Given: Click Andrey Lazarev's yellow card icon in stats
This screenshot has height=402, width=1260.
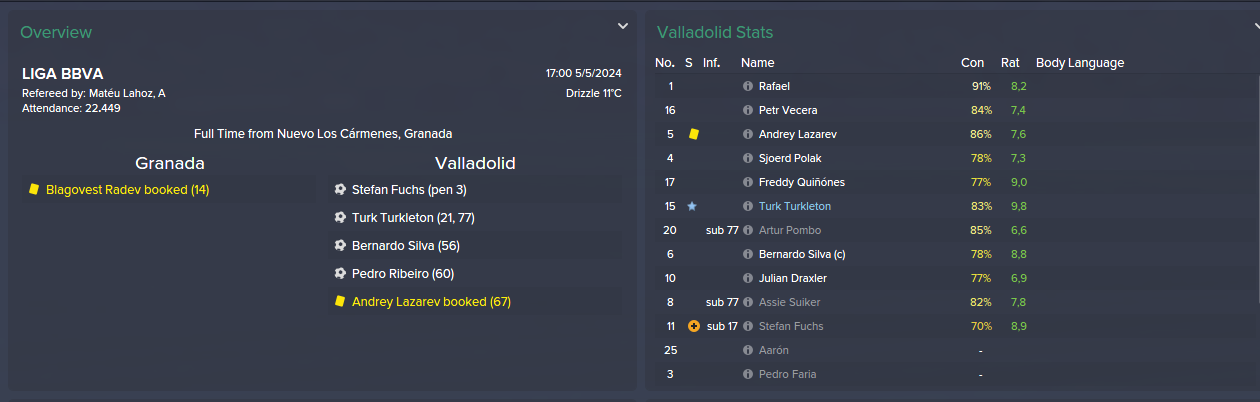Looking at the screenshot, I should 693,134.
